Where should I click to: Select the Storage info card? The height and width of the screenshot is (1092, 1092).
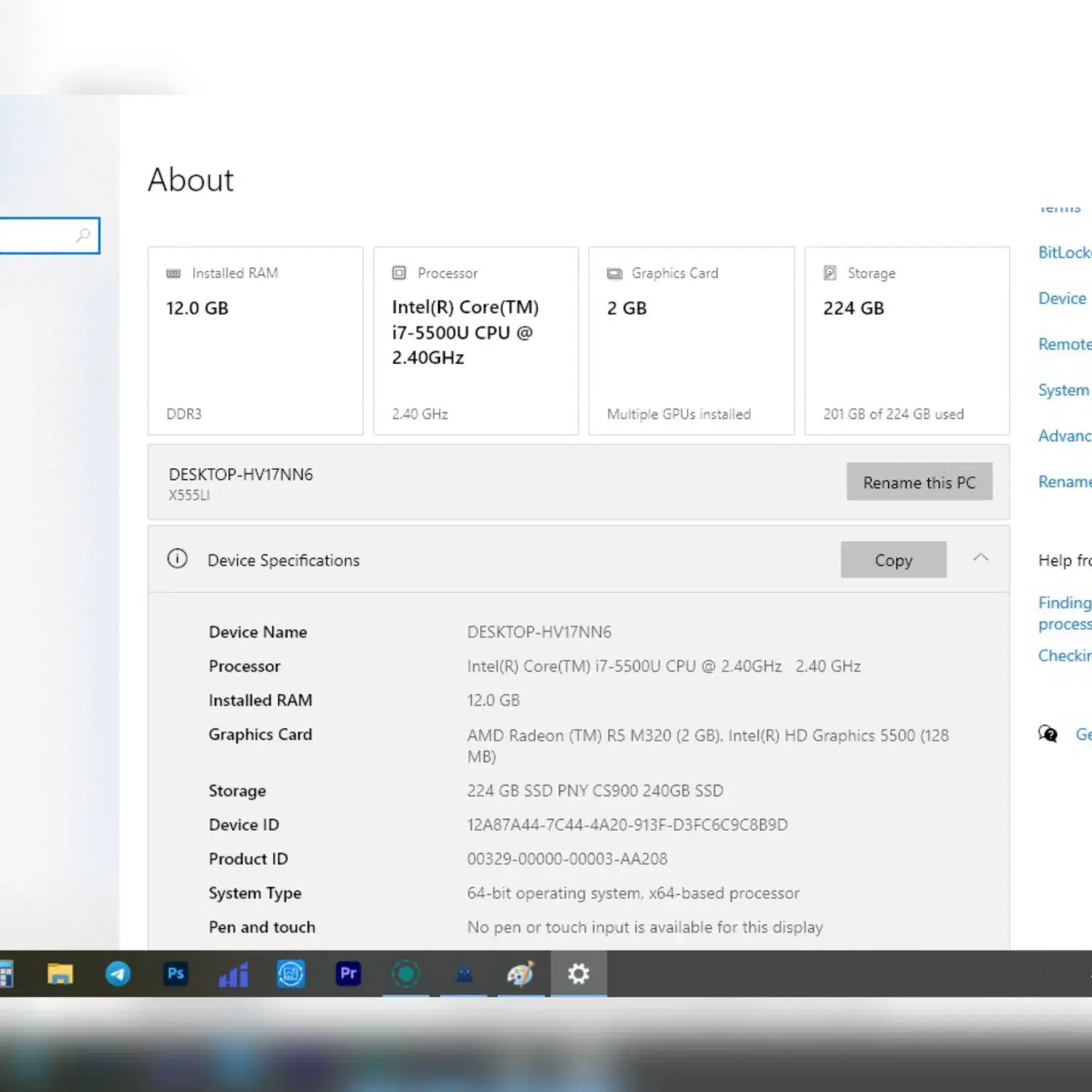pos(906,341)
